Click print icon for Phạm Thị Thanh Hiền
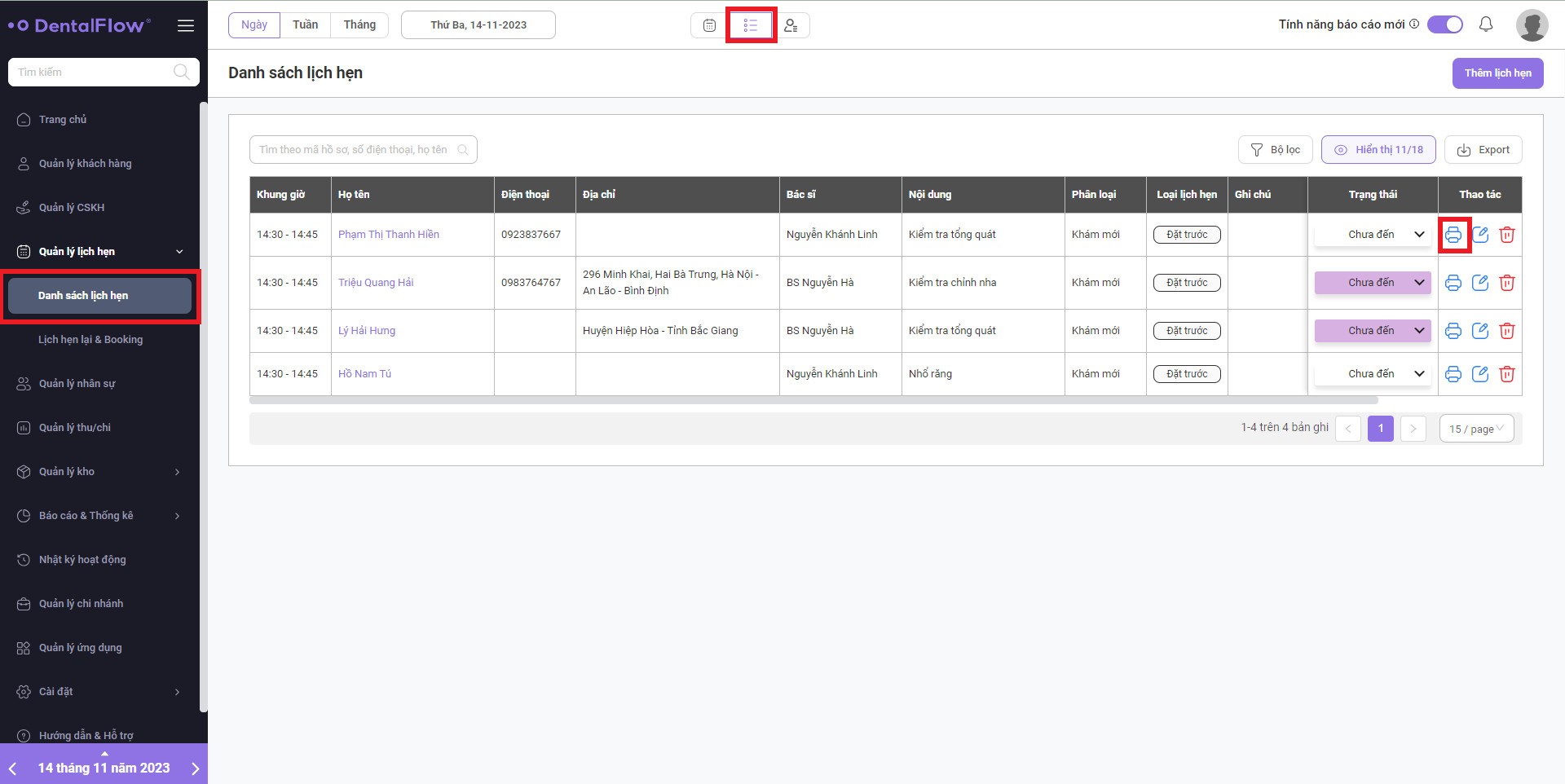Viewport: 1565px width, 784px height. coord(1453,235)
